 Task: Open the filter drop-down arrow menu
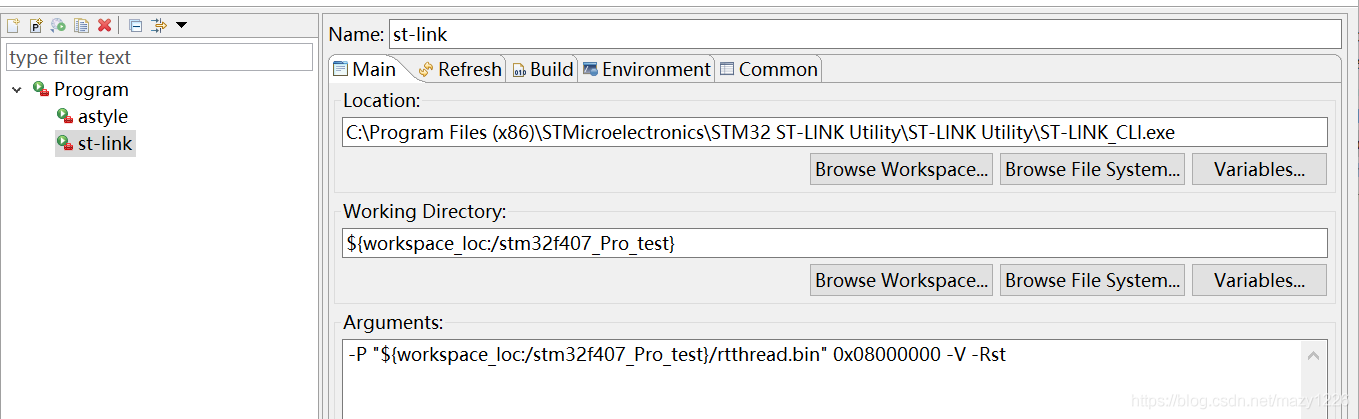[181, 25]
